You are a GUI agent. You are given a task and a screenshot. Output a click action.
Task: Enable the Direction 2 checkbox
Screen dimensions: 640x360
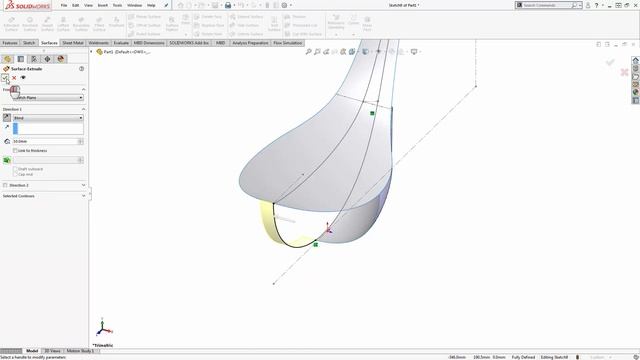5,185
